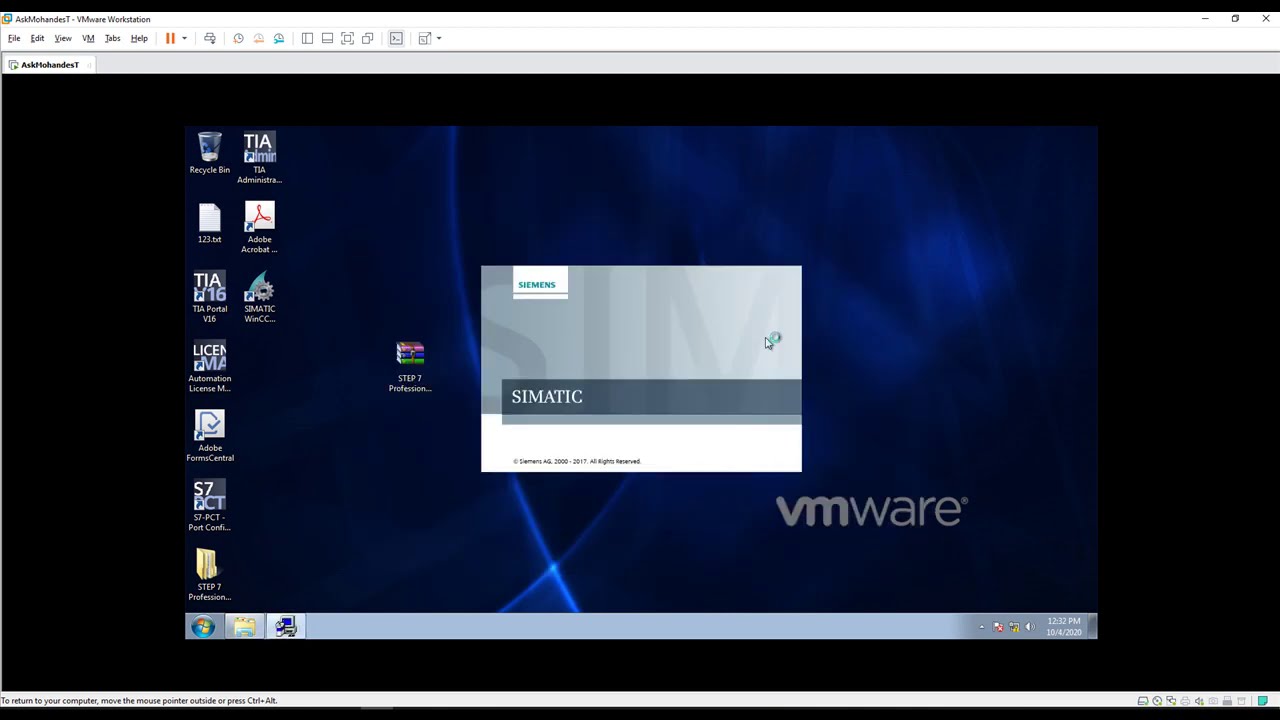Select the TIA Administrator desktop shortcut
Screen dimensions: 1280x720
point(259,158)
